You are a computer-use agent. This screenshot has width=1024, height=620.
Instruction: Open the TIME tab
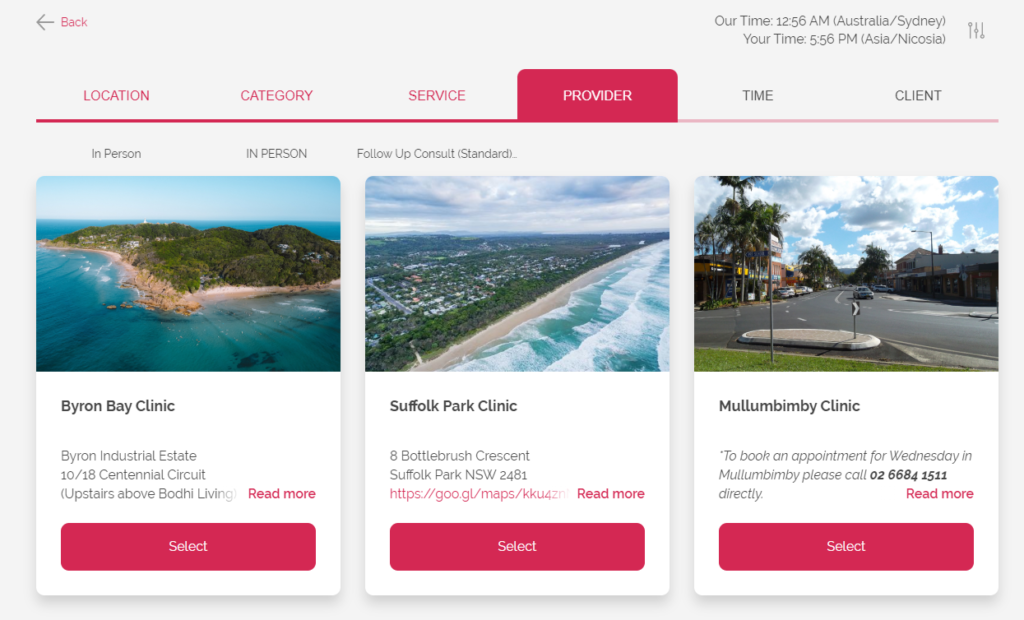pos(758,95)
